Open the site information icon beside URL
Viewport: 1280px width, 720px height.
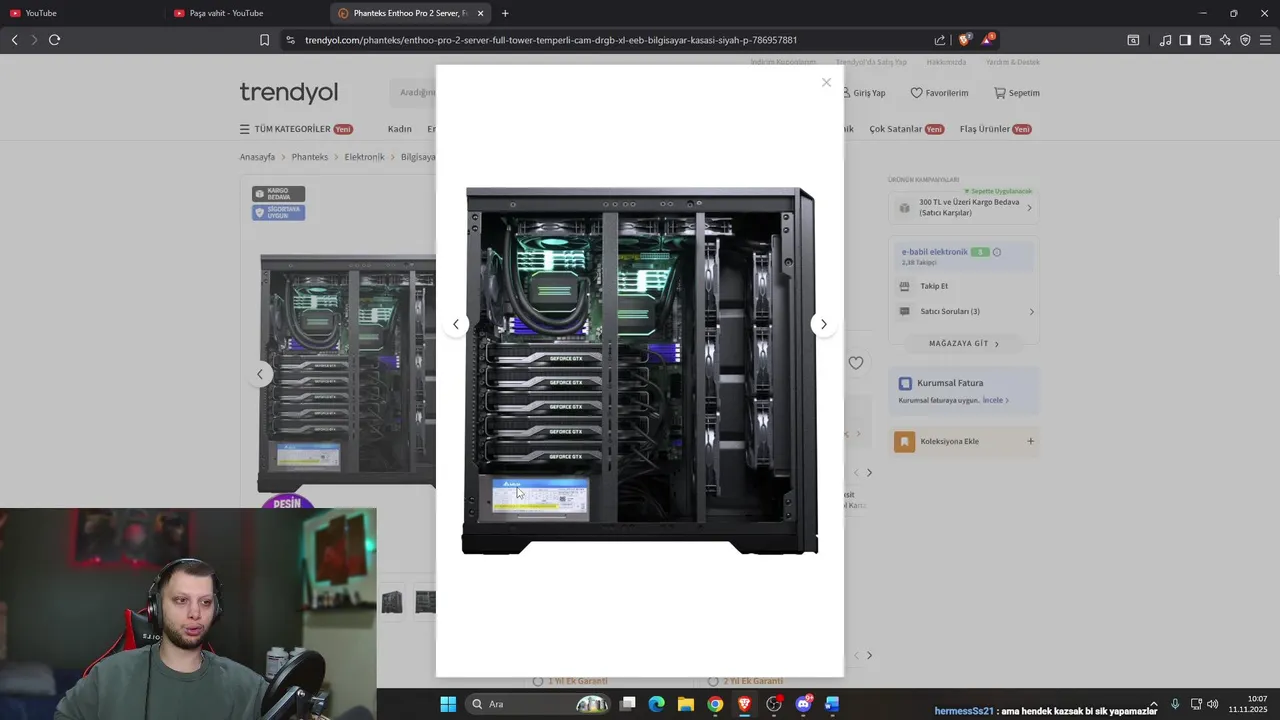[x=290, y=40]
